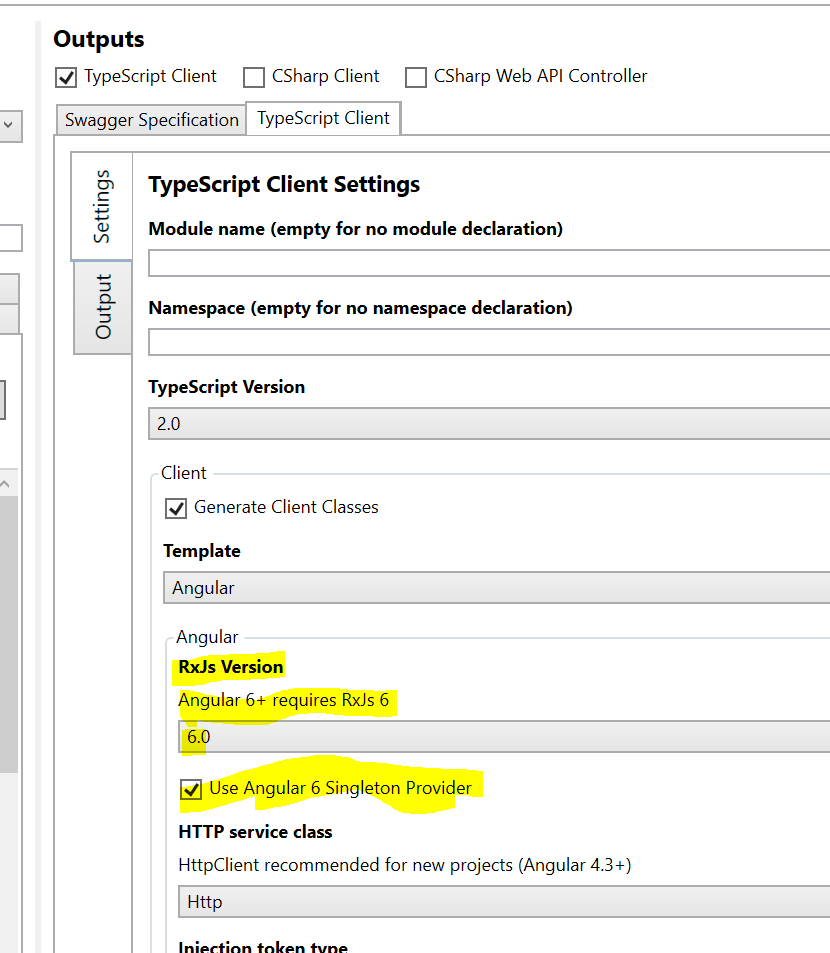This screenshot has width=830, height=953.
Task: Open the Template dropdown showing Angular
Action: pyautogui.click(x=490, y=588)
